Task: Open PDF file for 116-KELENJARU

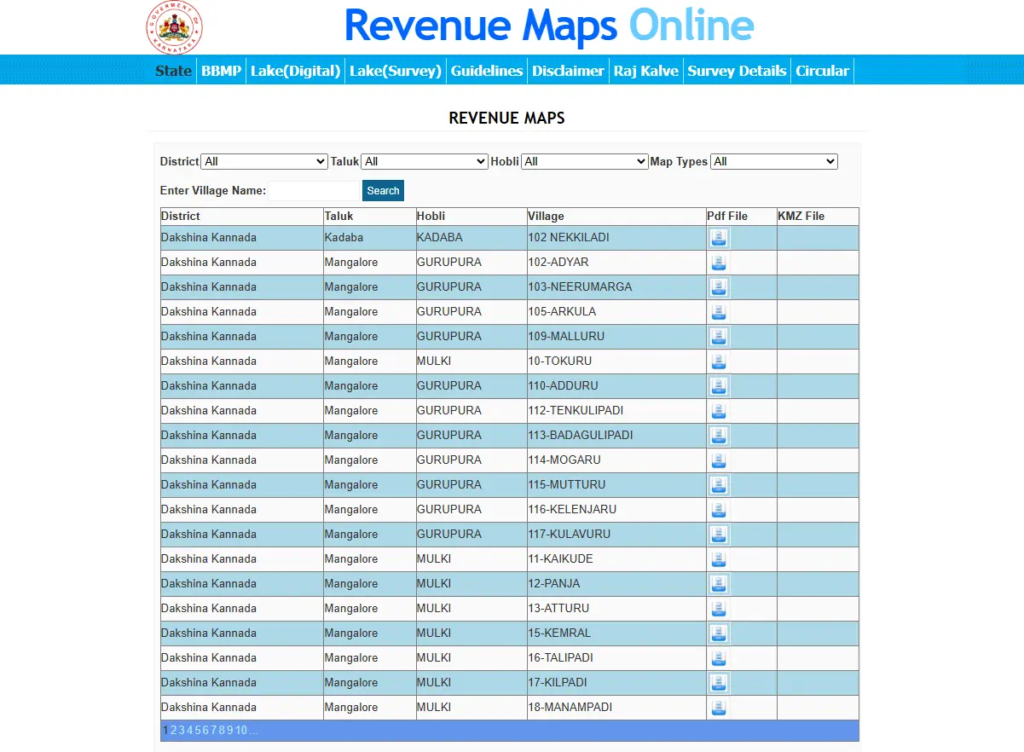Action: [718, 510]
